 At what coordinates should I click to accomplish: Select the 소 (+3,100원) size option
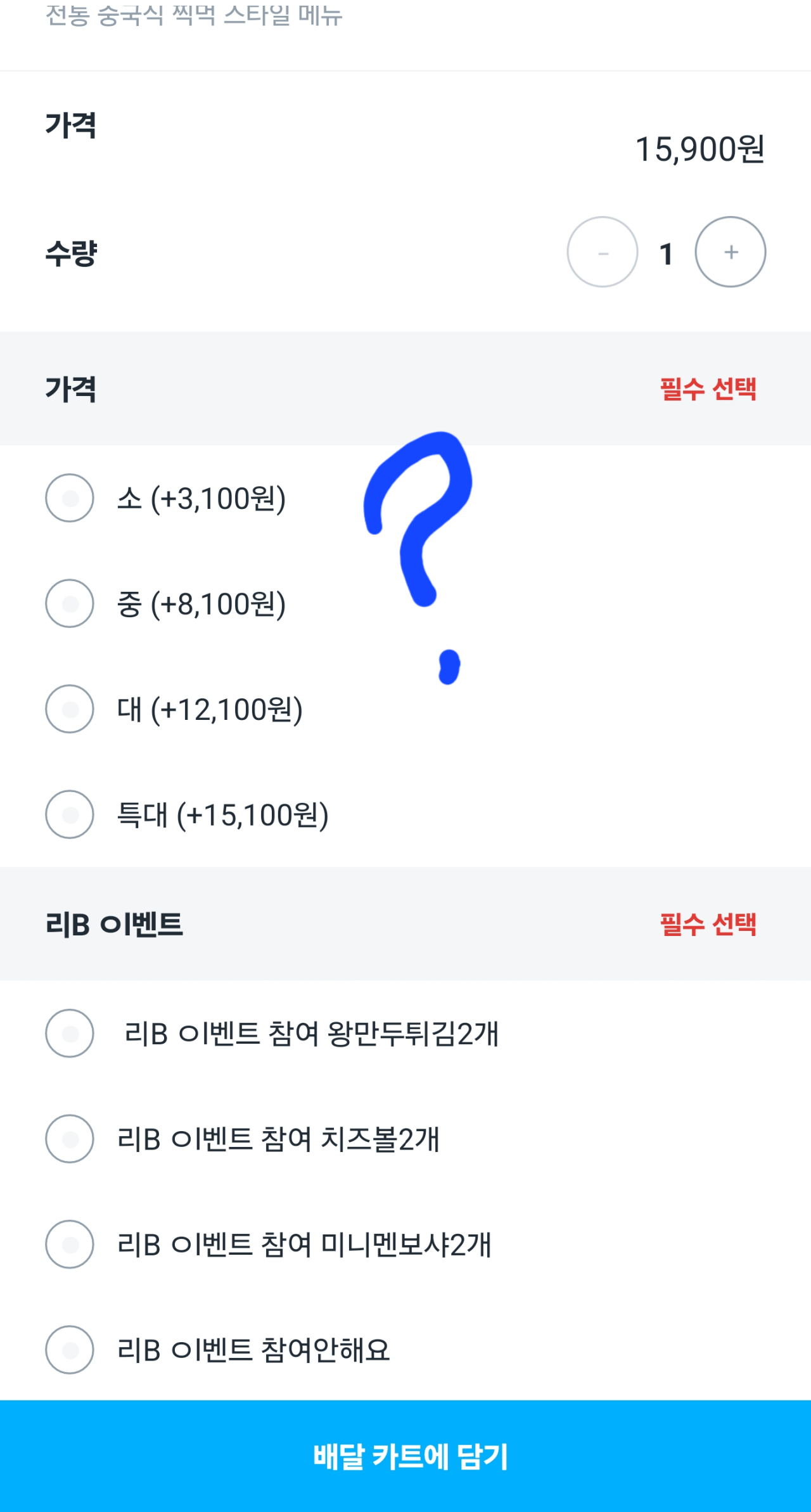tap(70, 498)
